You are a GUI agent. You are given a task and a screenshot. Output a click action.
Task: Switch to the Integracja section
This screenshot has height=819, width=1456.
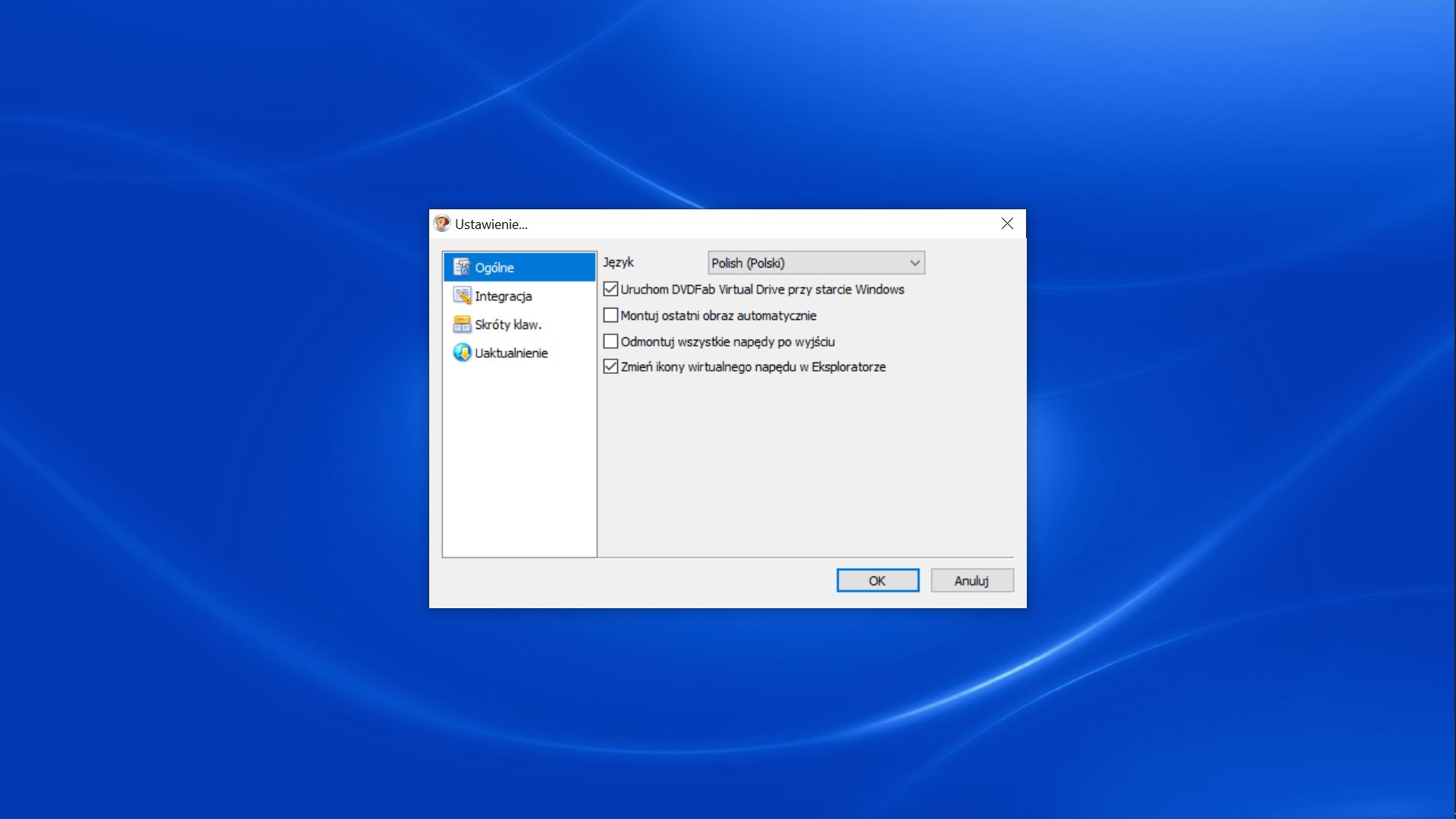click(504, 297)
